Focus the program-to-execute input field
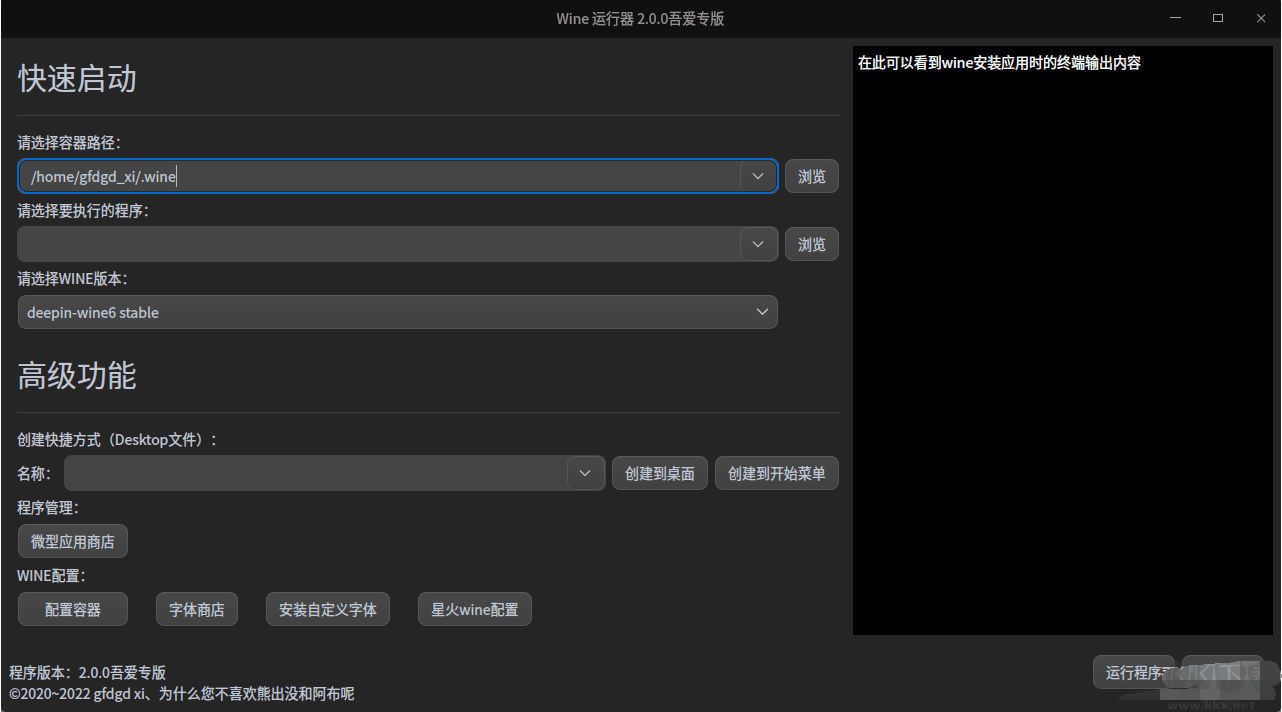This screenshot has width=1282, height=712. coord(380,244)
